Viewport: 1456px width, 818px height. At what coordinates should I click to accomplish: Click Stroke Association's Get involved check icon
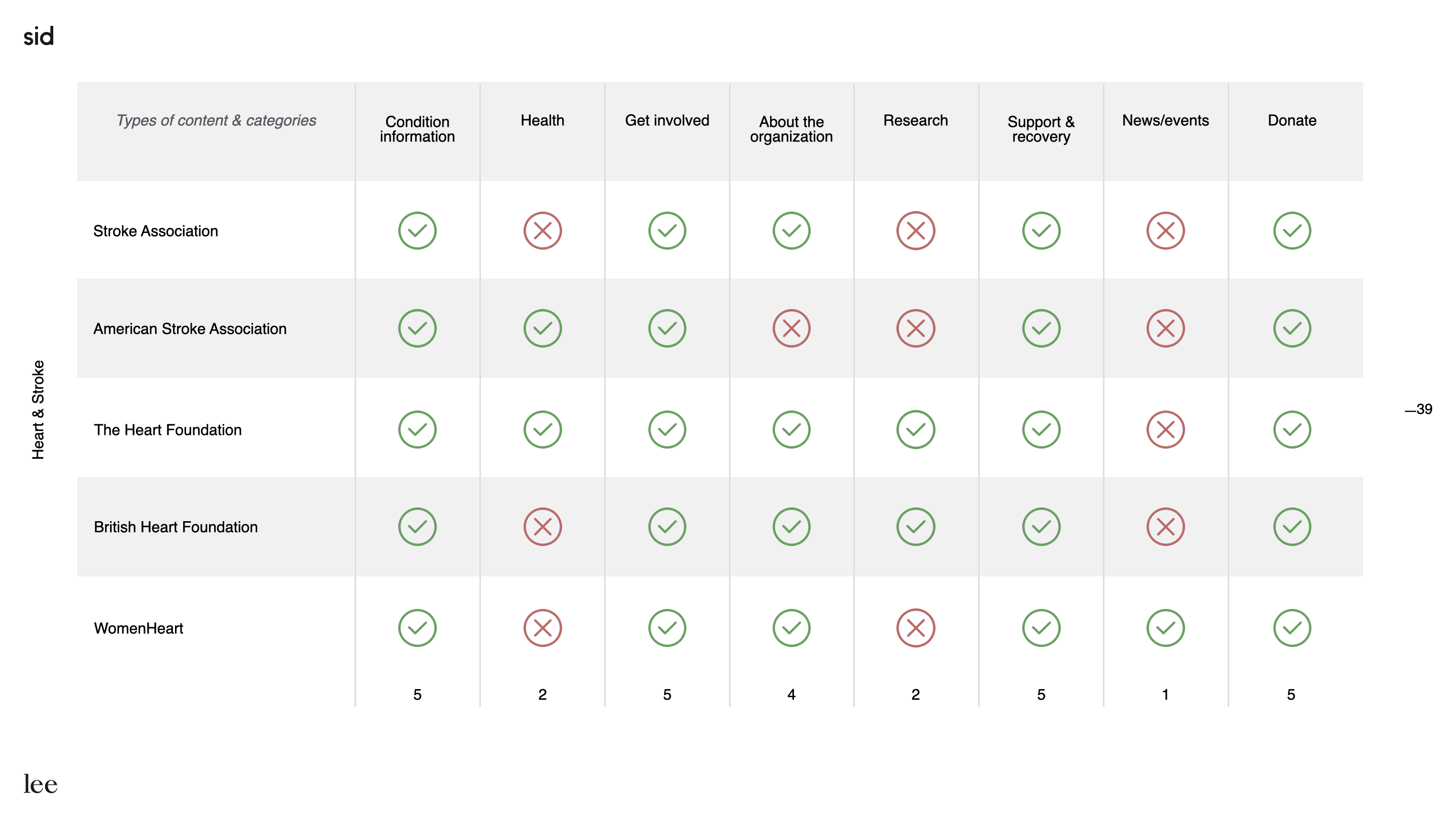(667, 231)
